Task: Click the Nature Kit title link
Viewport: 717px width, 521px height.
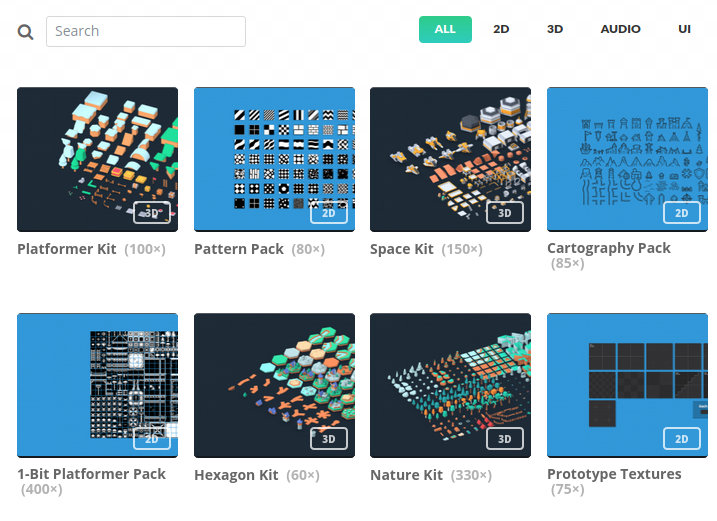Action: [408, 475]
